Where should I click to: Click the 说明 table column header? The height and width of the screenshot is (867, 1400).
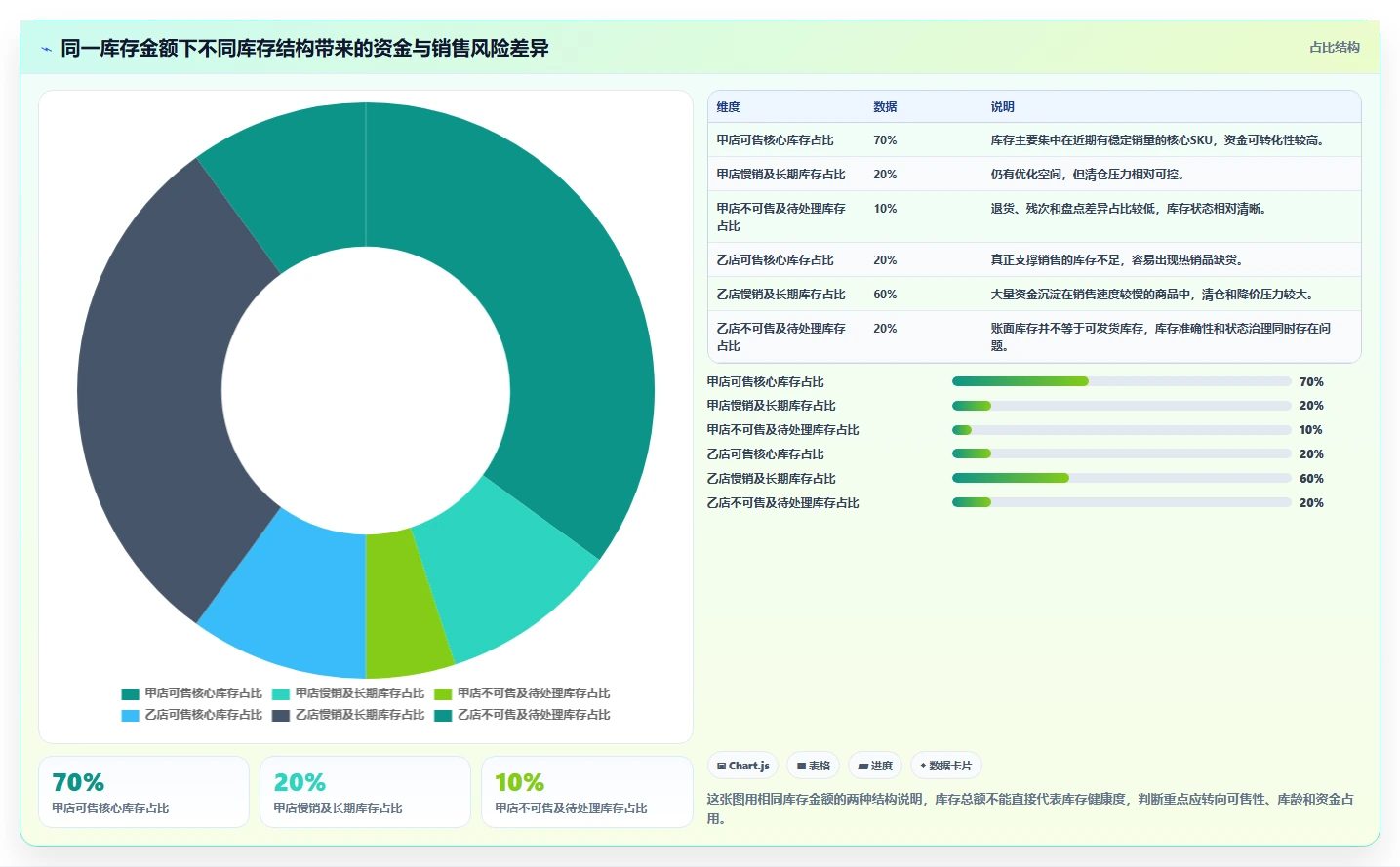point(1002,107)
